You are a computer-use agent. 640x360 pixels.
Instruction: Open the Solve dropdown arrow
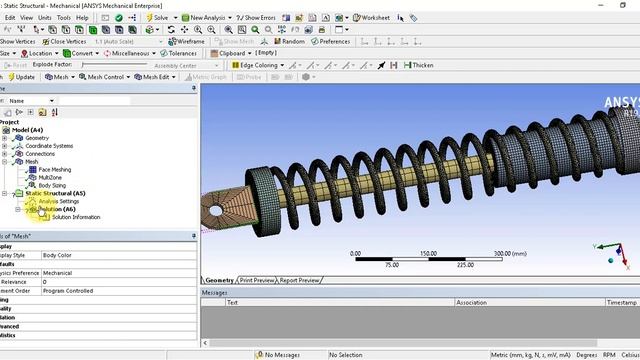[x=176, y=18]
